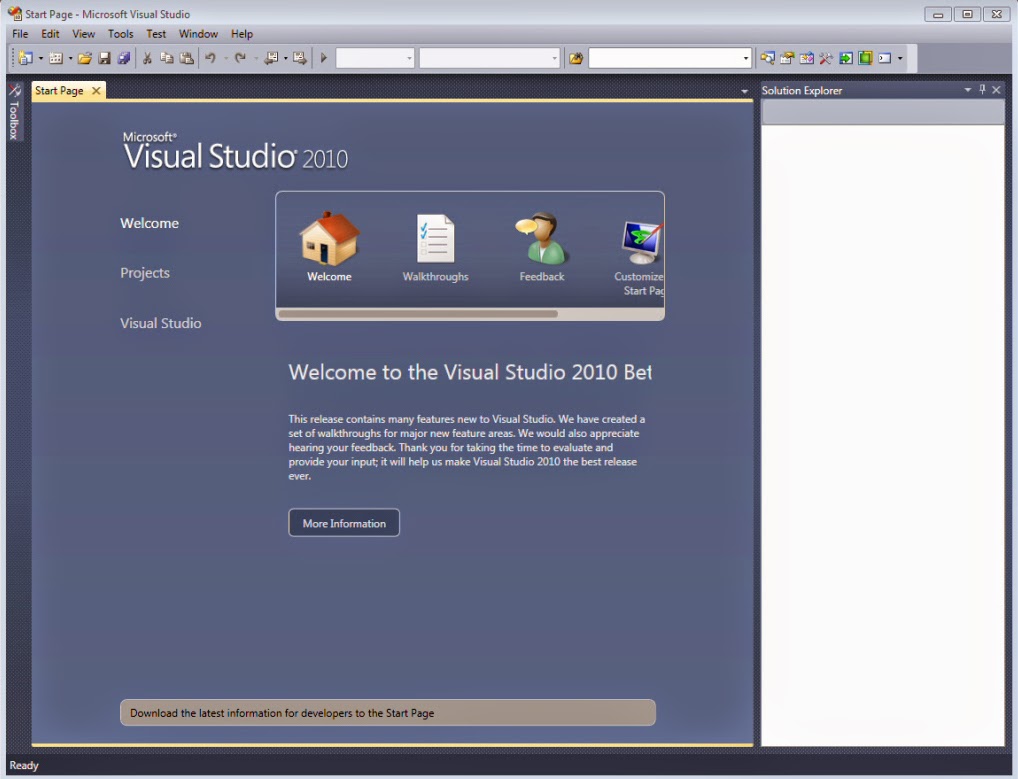
Task: Click the Add New Item toolbar icon
Action: pos(56,58)
